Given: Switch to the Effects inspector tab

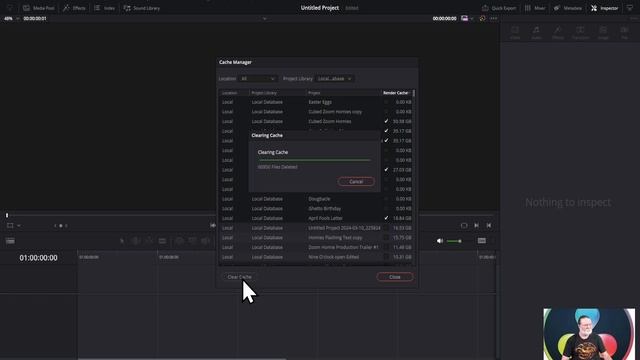Looking at the screenshot, I should click(558, 33).
